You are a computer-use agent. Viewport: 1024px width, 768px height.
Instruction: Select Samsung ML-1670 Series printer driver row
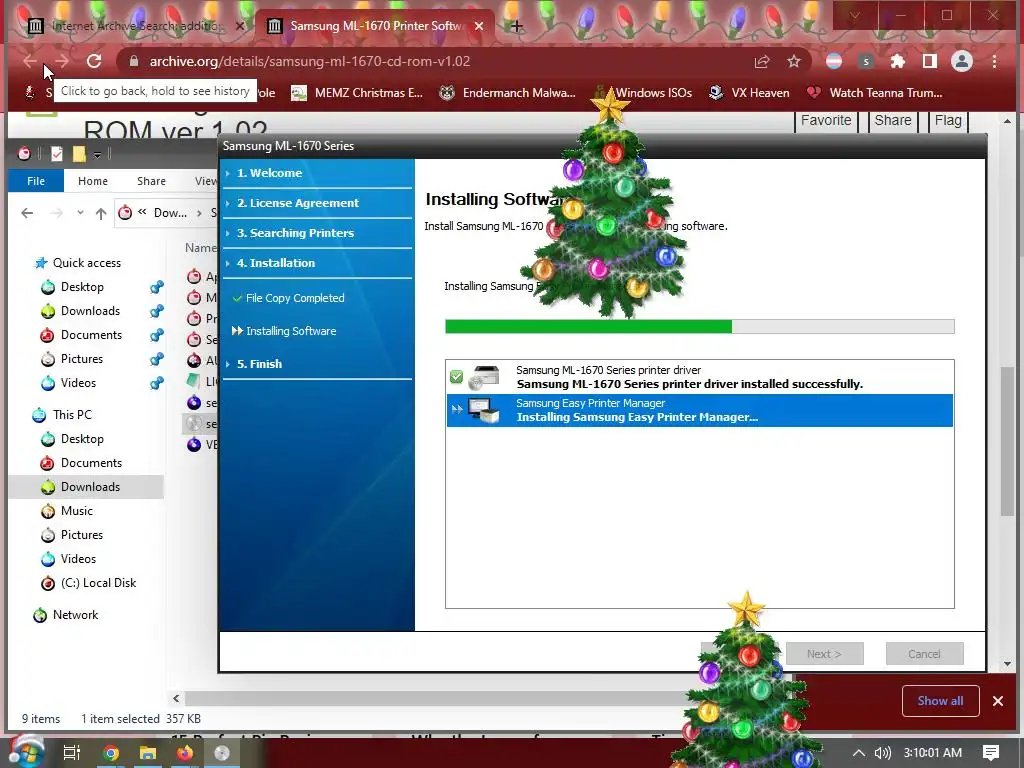point(699,377)
